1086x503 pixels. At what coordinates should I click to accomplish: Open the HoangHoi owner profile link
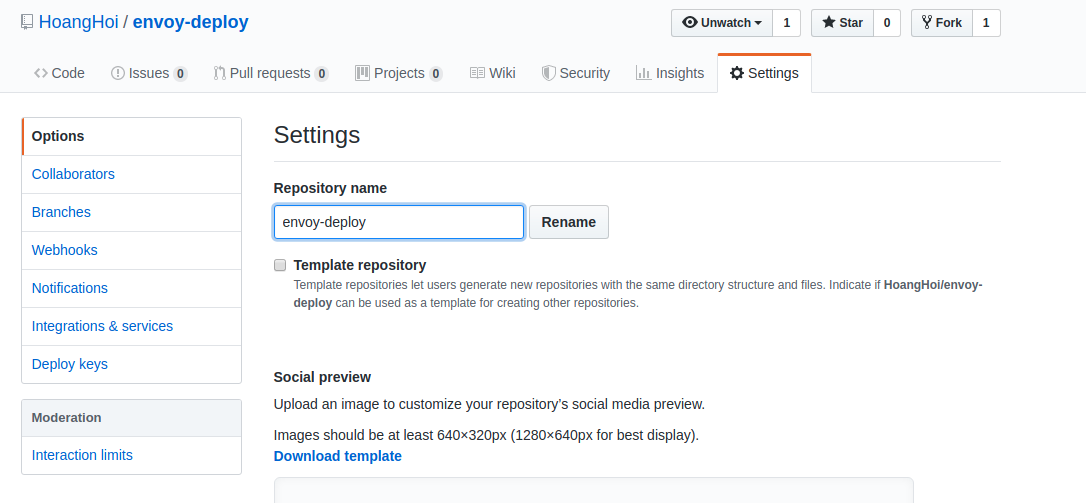click(78, 22)
